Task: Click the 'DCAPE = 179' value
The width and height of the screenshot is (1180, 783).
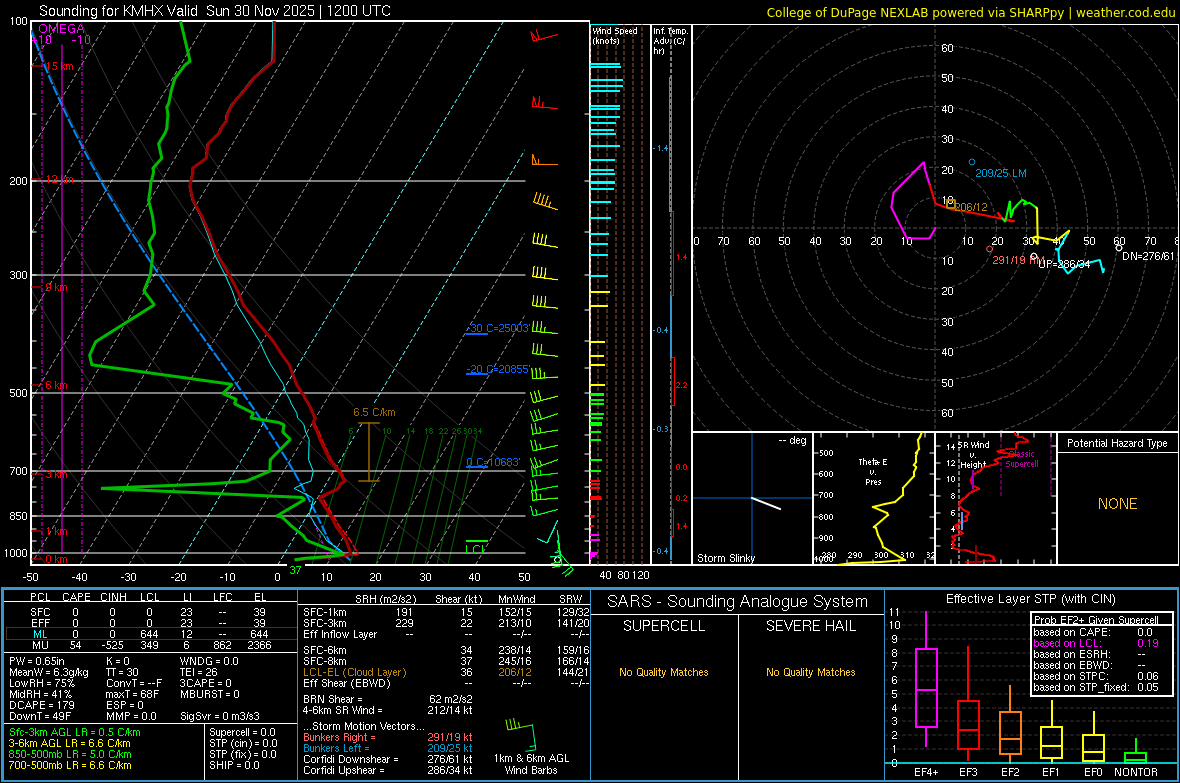Action: pos(42,705)
